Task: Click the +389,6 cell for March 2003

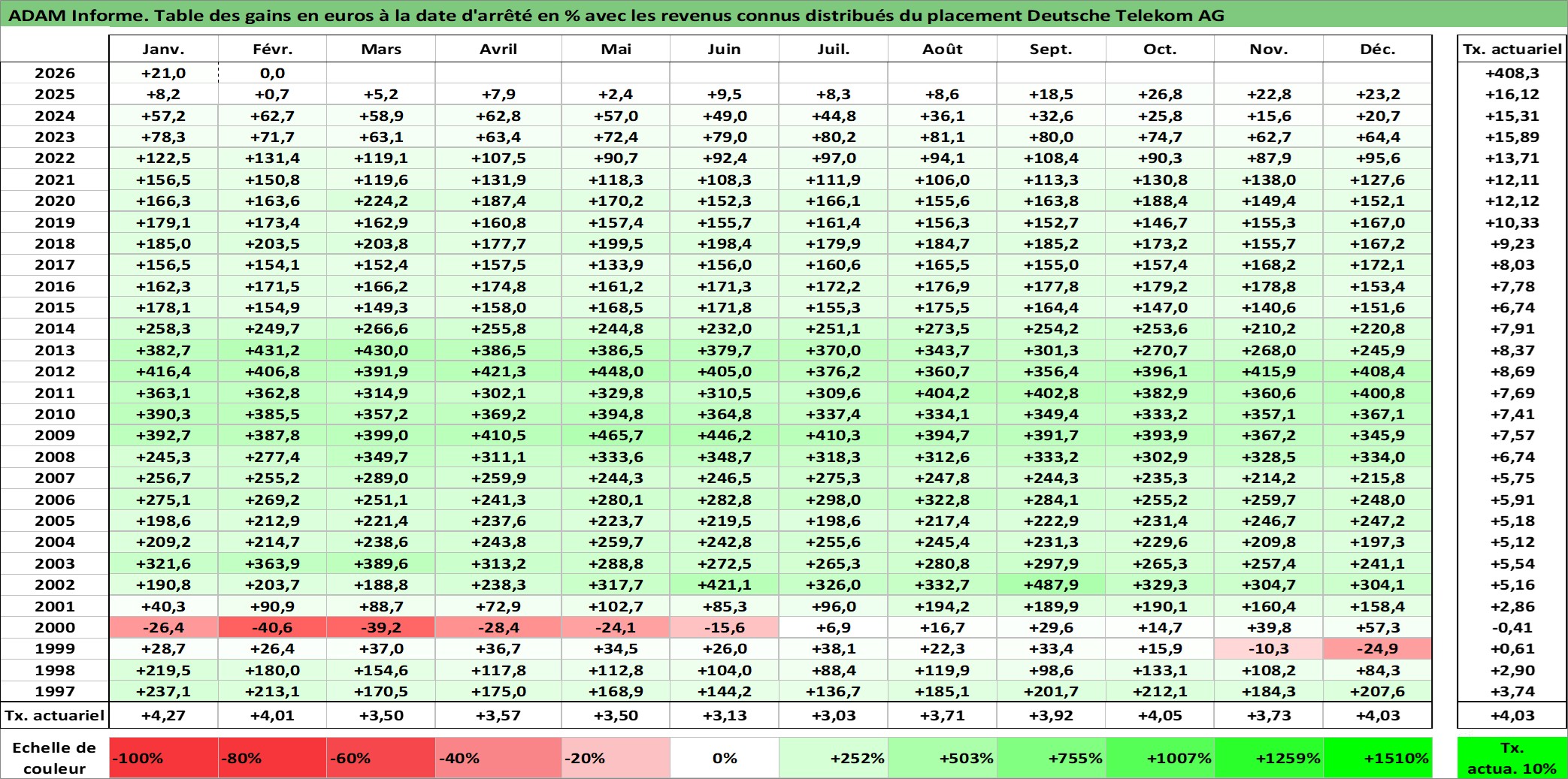Action: pyautogui.click(x=381, y=563)
